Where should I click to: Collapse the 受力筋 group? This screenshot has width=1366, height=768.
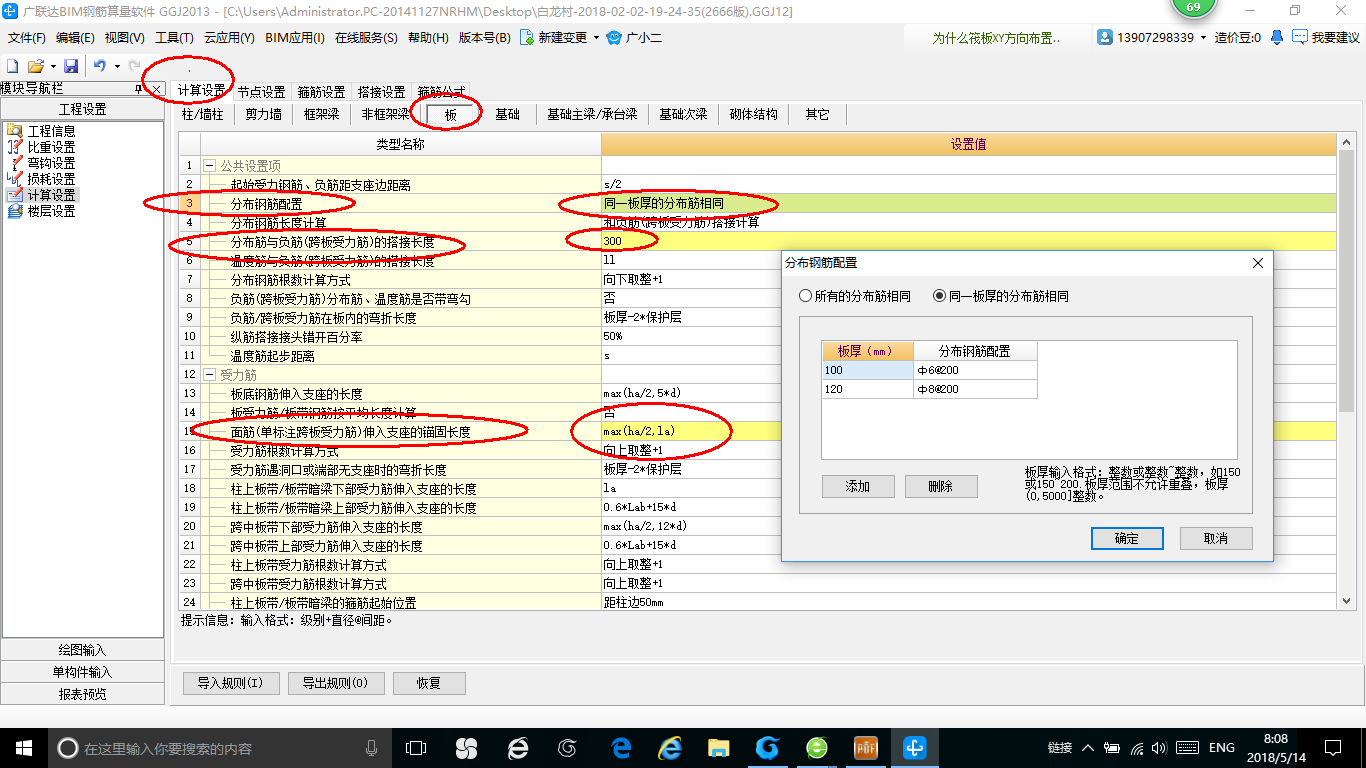click(210, 374)
